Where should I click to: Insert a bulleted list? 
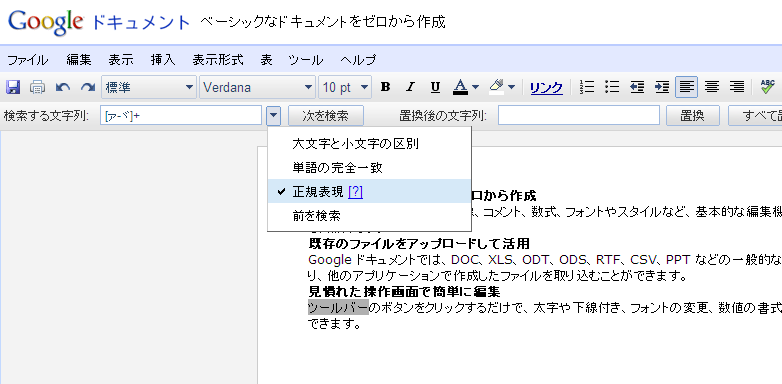pyautogui.click(x=612, y=87)
